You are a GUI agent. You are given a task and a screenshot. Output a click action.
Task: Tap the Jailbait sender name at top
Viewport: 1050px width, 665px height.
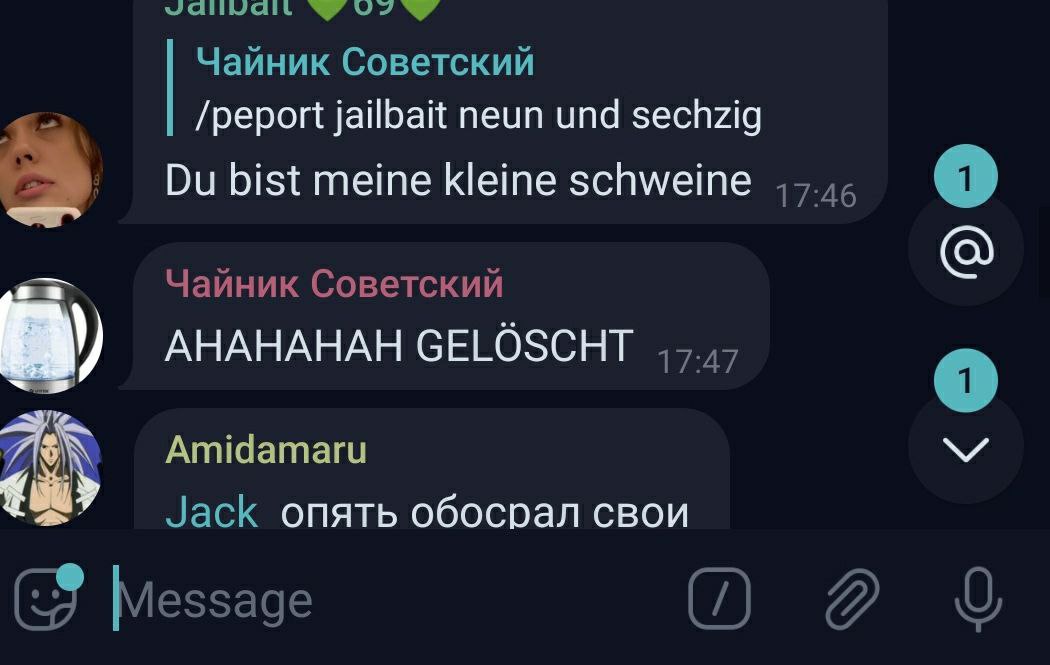[x=228, y=8]
